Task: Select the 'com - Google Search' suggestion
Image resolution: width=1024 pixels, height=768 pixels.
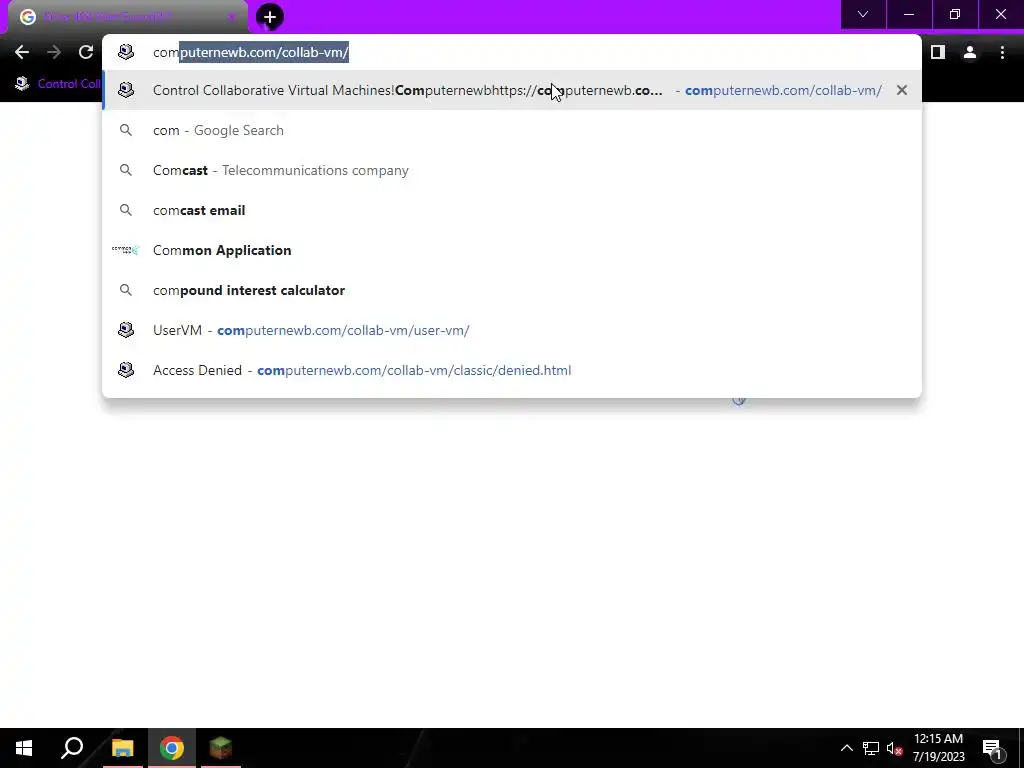Action: click(x=512, y=130)
